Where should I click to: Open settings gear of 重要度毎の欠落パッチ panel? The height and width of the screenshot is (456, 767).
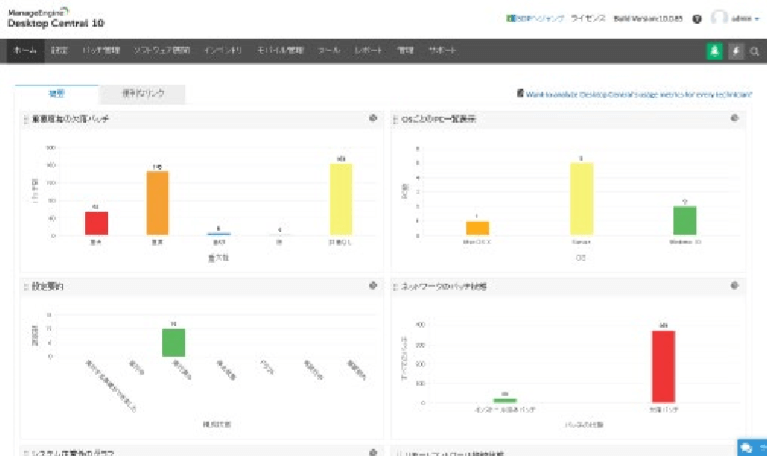(373, 118)
